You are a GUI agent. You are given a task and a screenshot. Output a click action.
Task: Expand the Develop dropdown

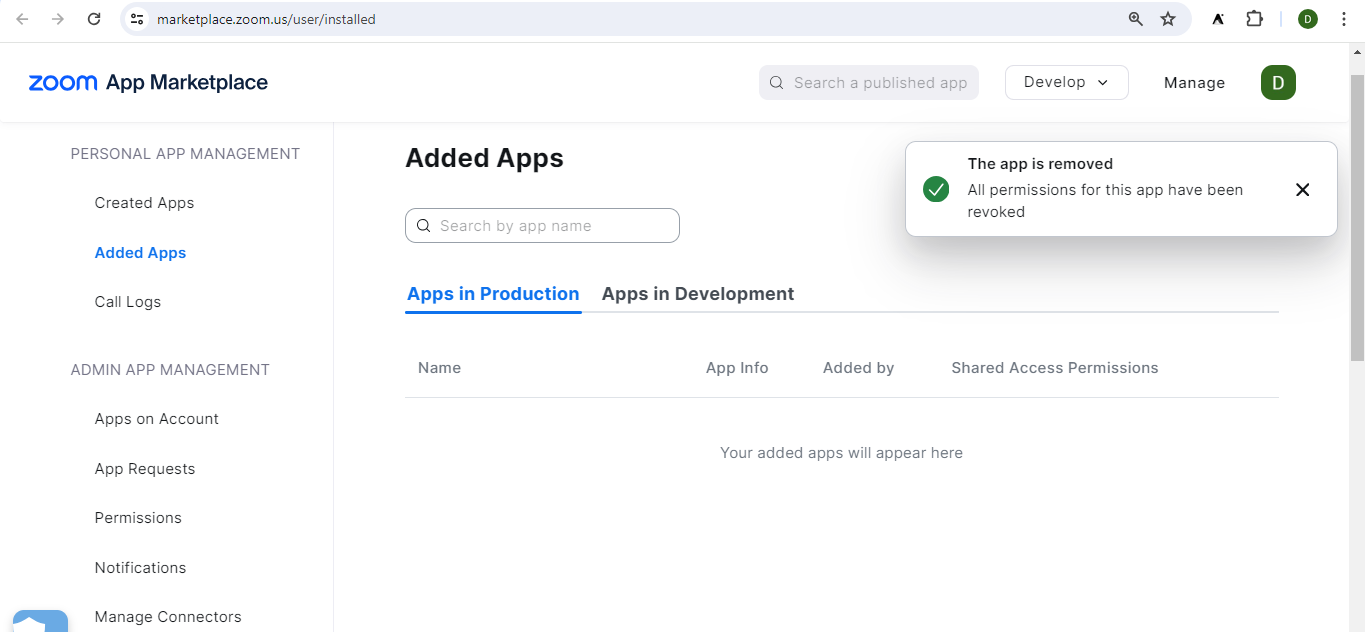click(x=1066, y=83)
